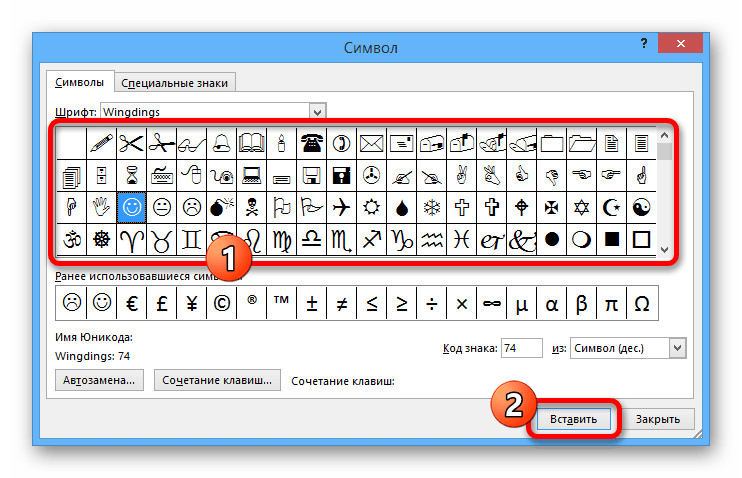Pick the open book symbol

coord(251,143)
